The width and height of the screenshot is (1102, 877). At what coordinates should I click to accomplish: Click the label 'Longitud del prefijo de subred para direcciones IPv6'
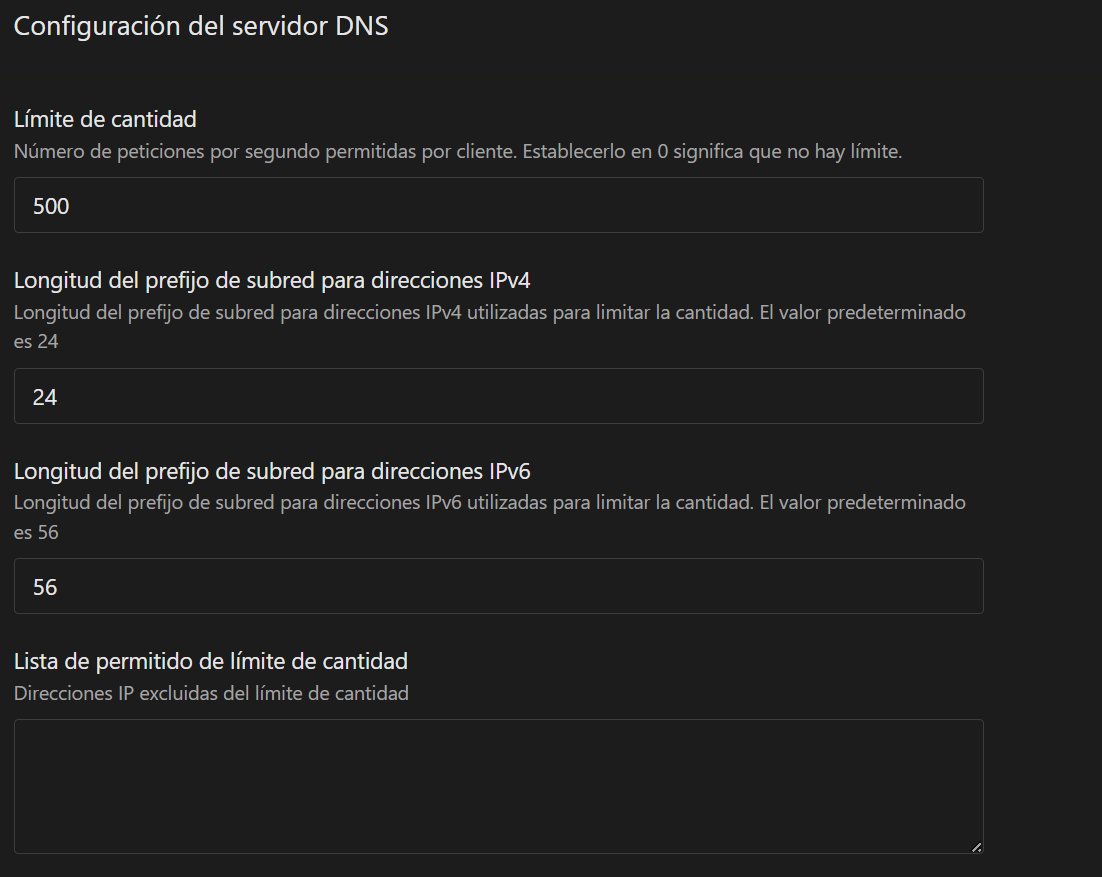point(272,471)
